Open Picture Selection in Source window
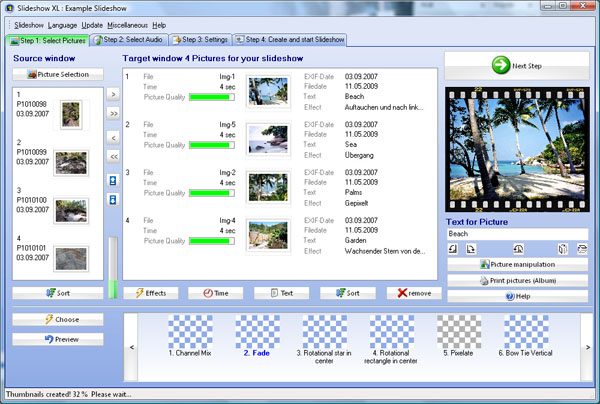 (x=58, y=75)
